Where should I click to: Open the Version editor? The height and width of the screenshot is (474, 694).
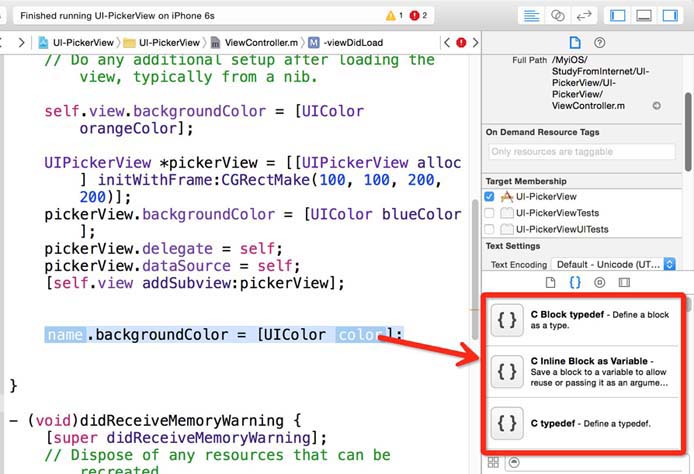585,16
